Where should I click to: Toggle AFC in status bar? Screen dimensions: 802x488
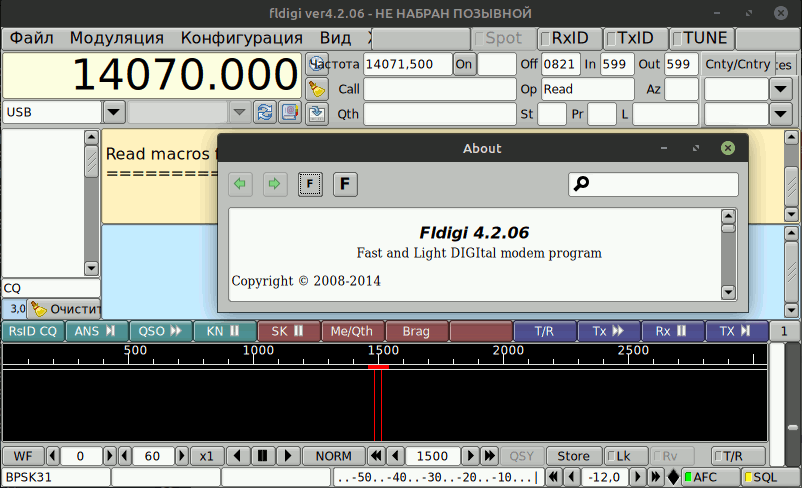pyautogui.click(x=710, y=477)
